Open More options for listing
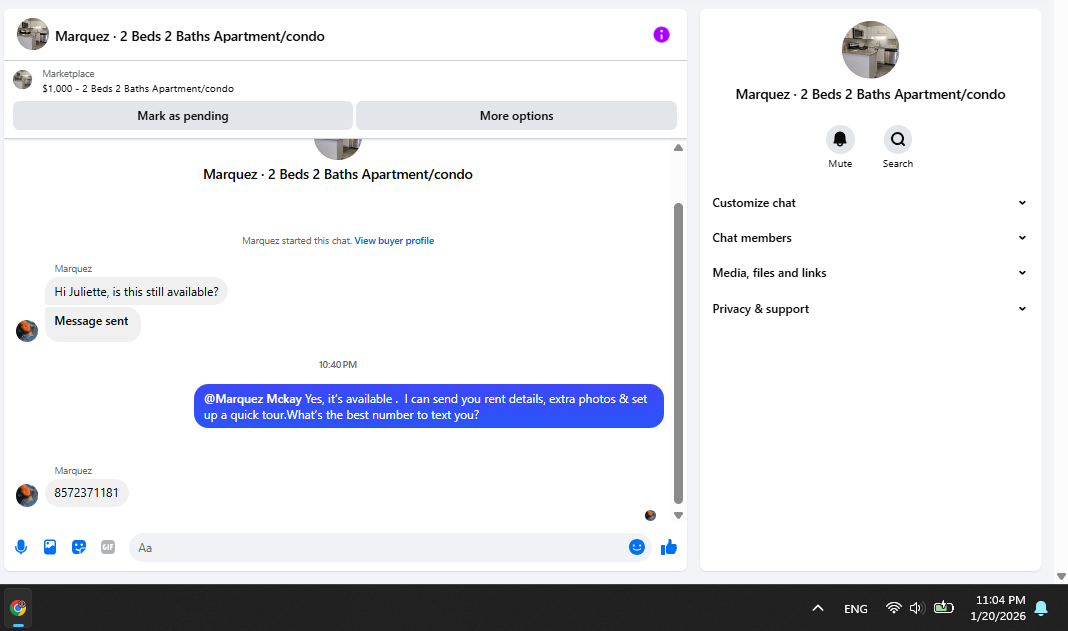This screenshot has height=631, width=1068. [516, 116]
